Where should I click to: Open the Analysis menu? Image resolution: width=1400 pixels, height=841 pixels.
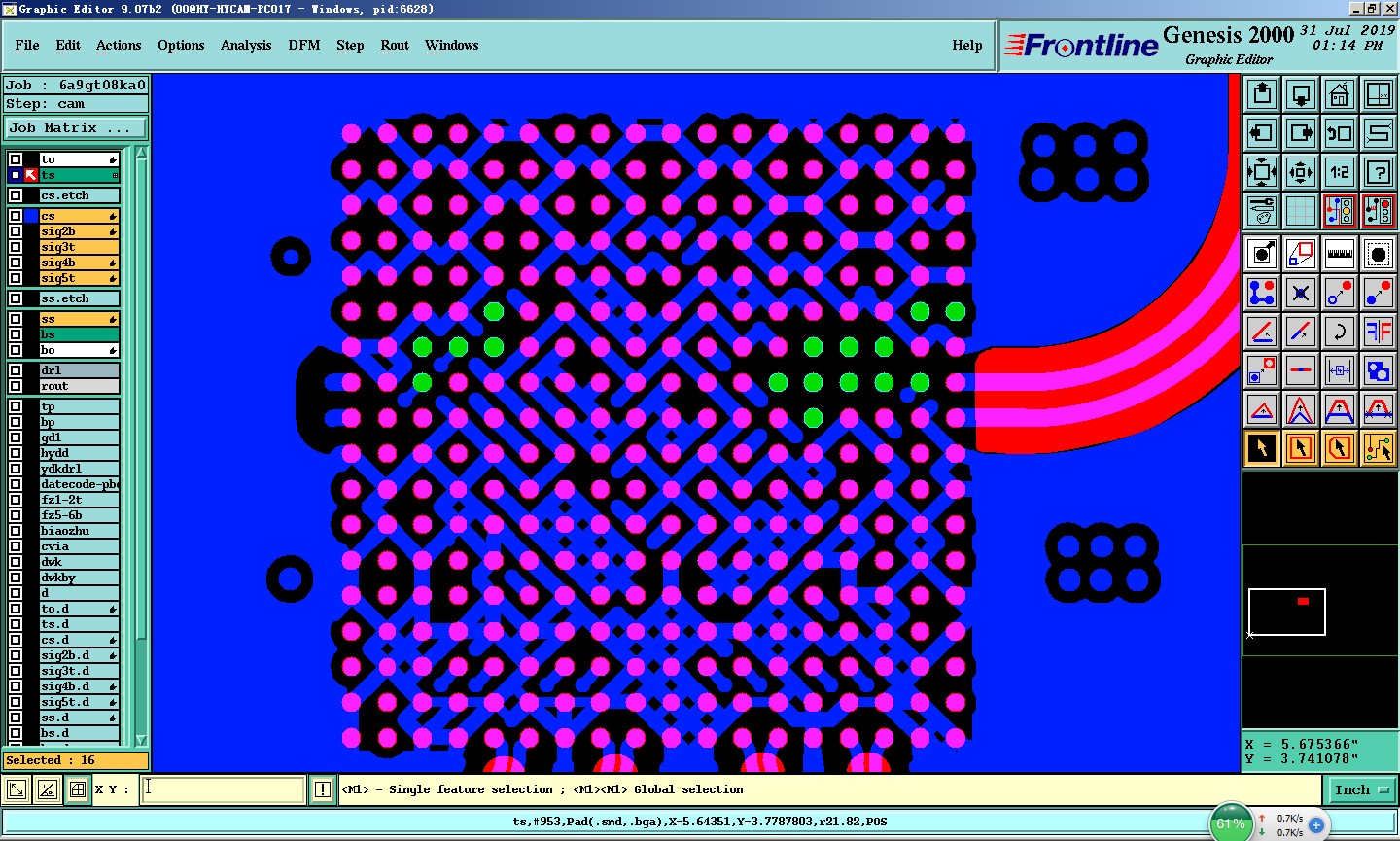(x=246, y=45)
